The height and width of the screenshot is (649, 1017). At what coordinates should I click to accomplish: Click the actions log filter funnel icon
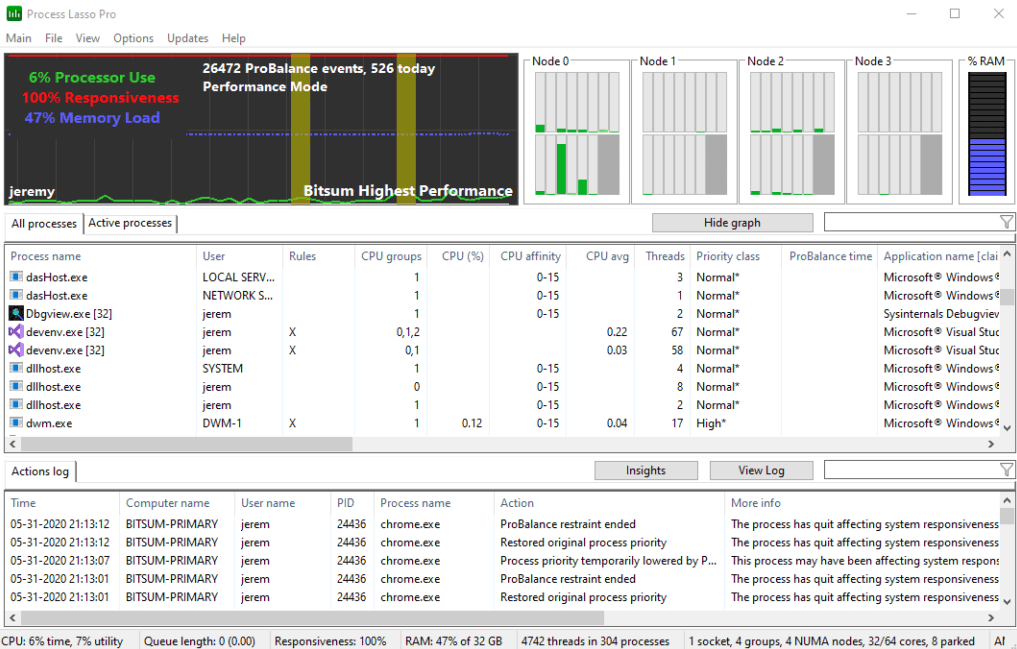coord(1005,470)
